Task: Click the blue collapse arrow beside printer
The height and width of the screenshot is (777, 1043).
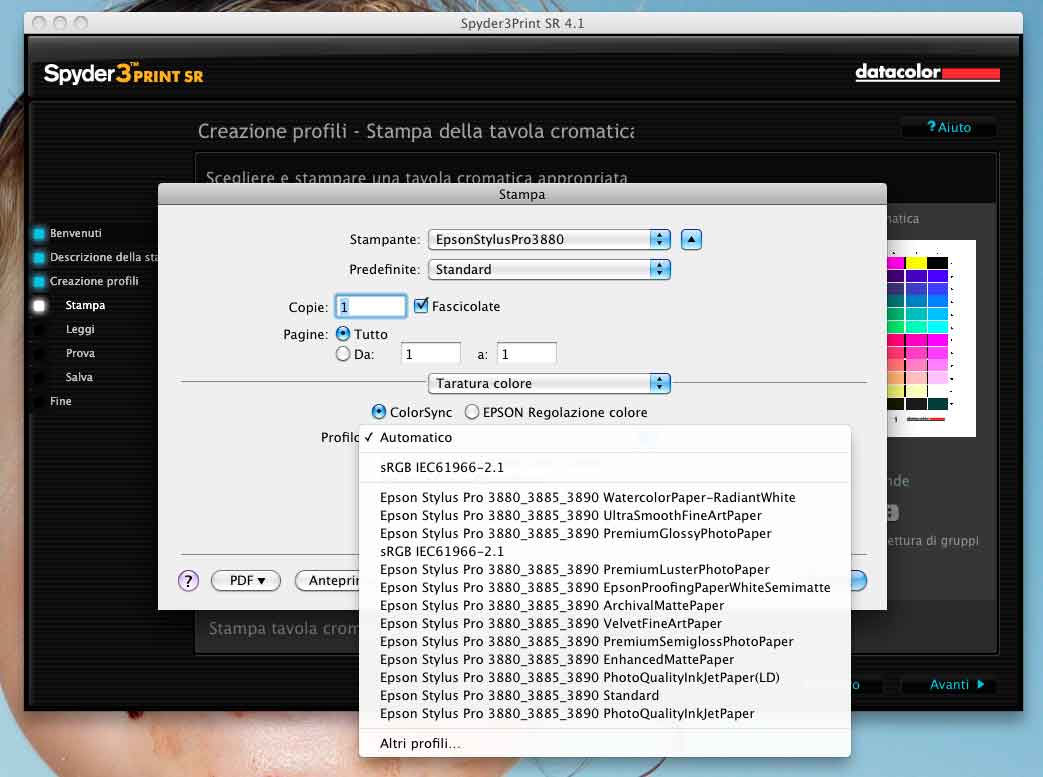Action: tap(692, 240)
